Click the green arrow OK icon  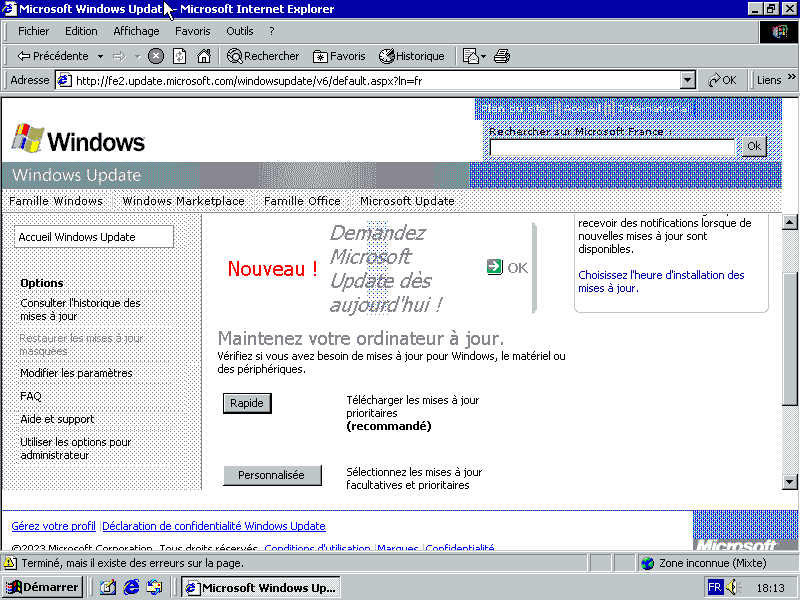pos(494,267)
